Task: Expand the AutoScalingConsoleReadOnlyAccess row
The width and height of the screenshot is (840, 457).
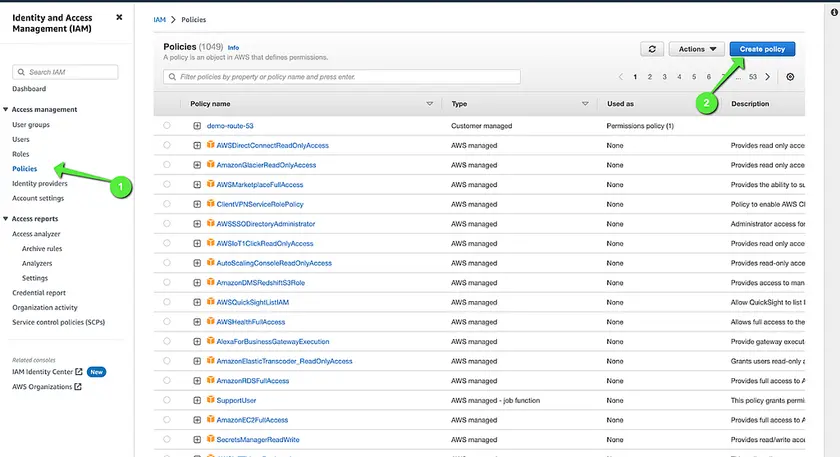Action: coord(197,263)
